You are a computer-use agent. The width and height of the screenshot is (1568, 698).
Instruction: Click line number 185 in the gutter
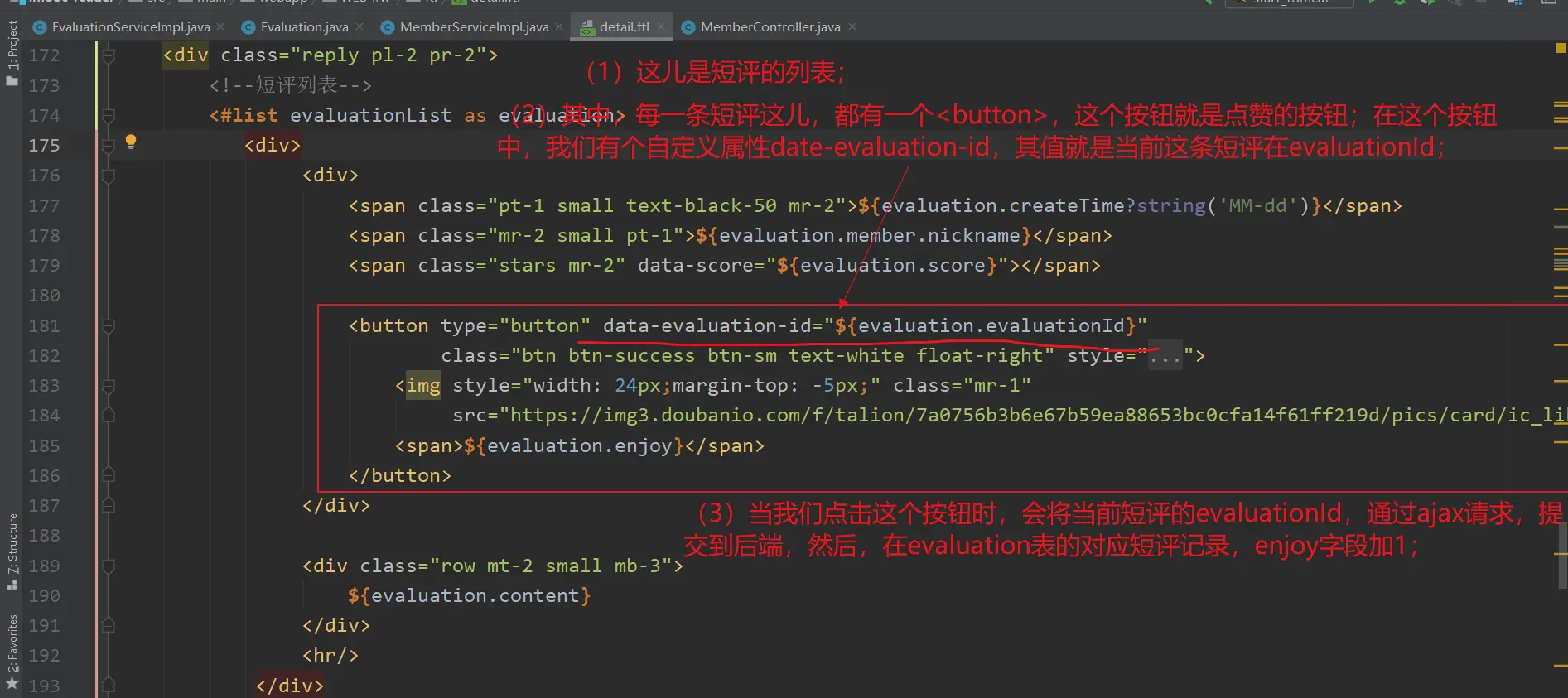pos(44,445)
